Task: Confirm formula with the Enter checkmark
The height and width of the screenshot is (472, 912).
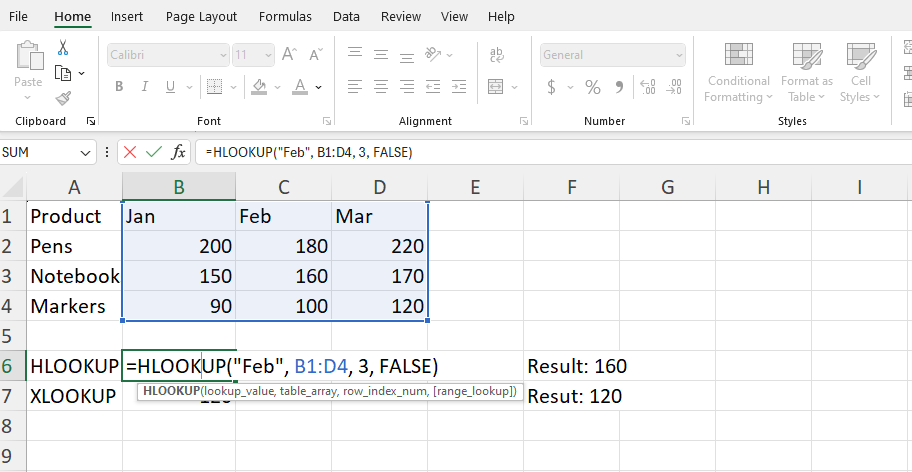Action: point(153,152)
